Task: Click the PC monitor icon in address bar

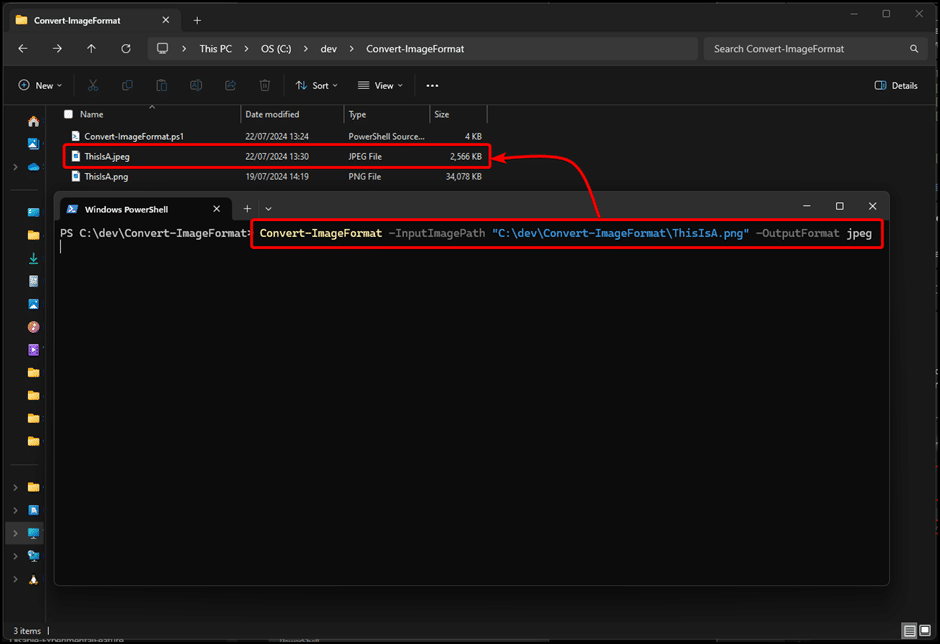Action: coord(162,49)
